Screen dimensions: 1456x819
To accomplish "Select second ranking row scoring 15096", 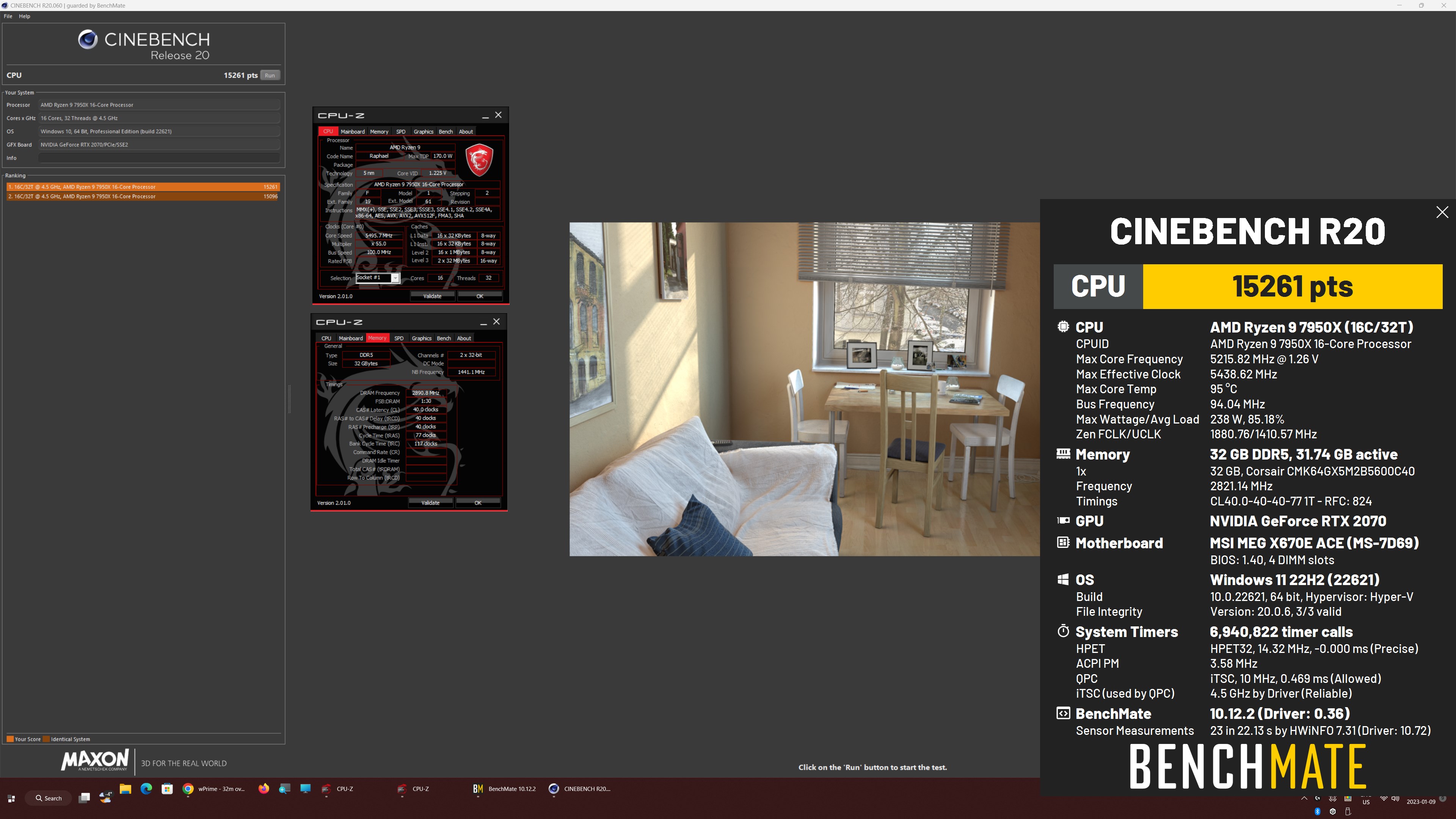I will 143,196.
